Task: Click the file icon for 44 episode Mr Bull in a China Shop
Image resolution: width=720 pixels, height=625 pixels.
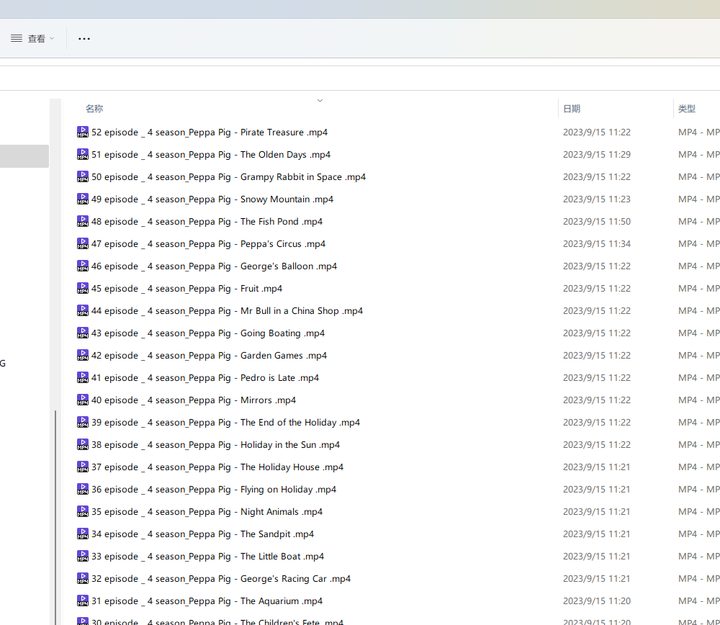Action: point(83,311)
